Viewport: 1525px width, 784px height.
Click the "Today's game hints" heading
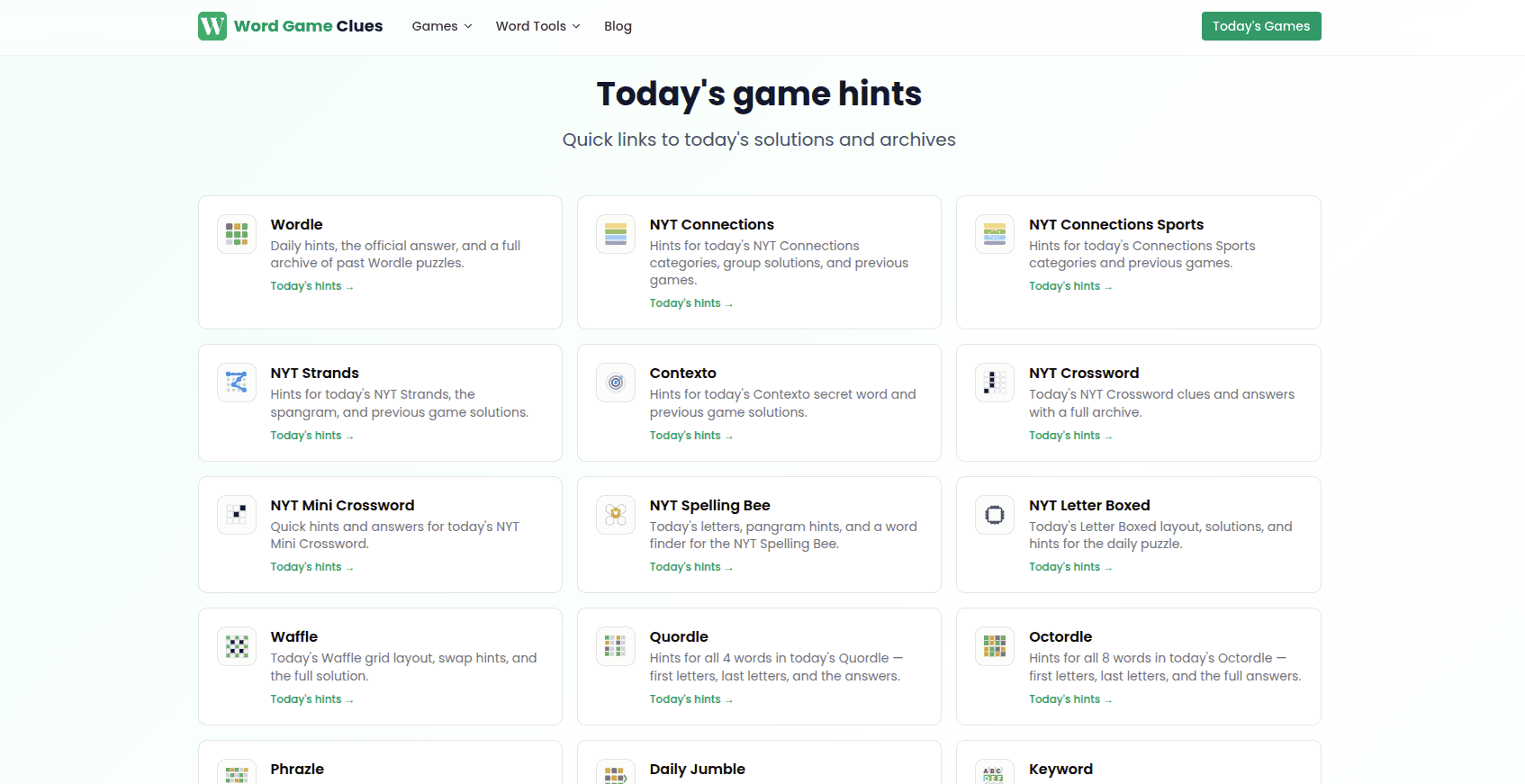759,94
